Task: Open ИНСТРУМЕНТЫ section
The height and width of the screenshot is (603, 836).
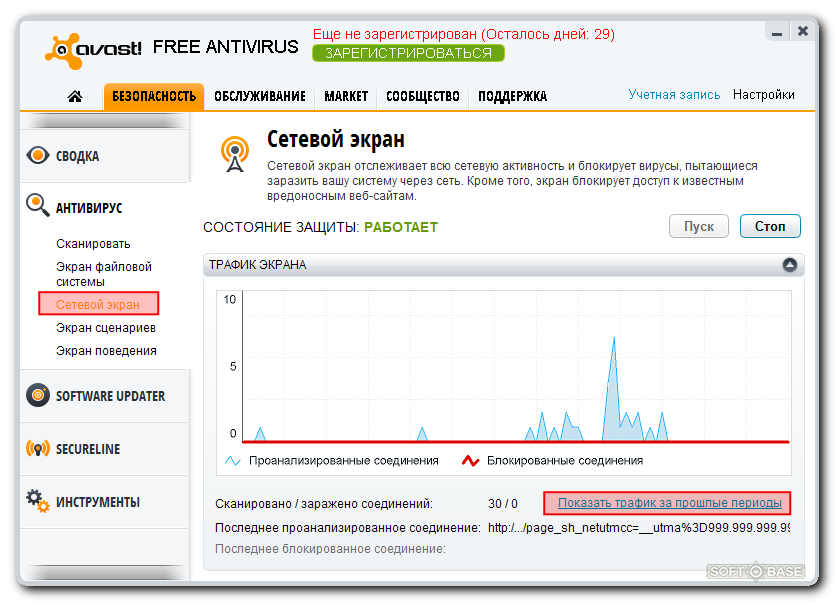Action: pos(104,502)
